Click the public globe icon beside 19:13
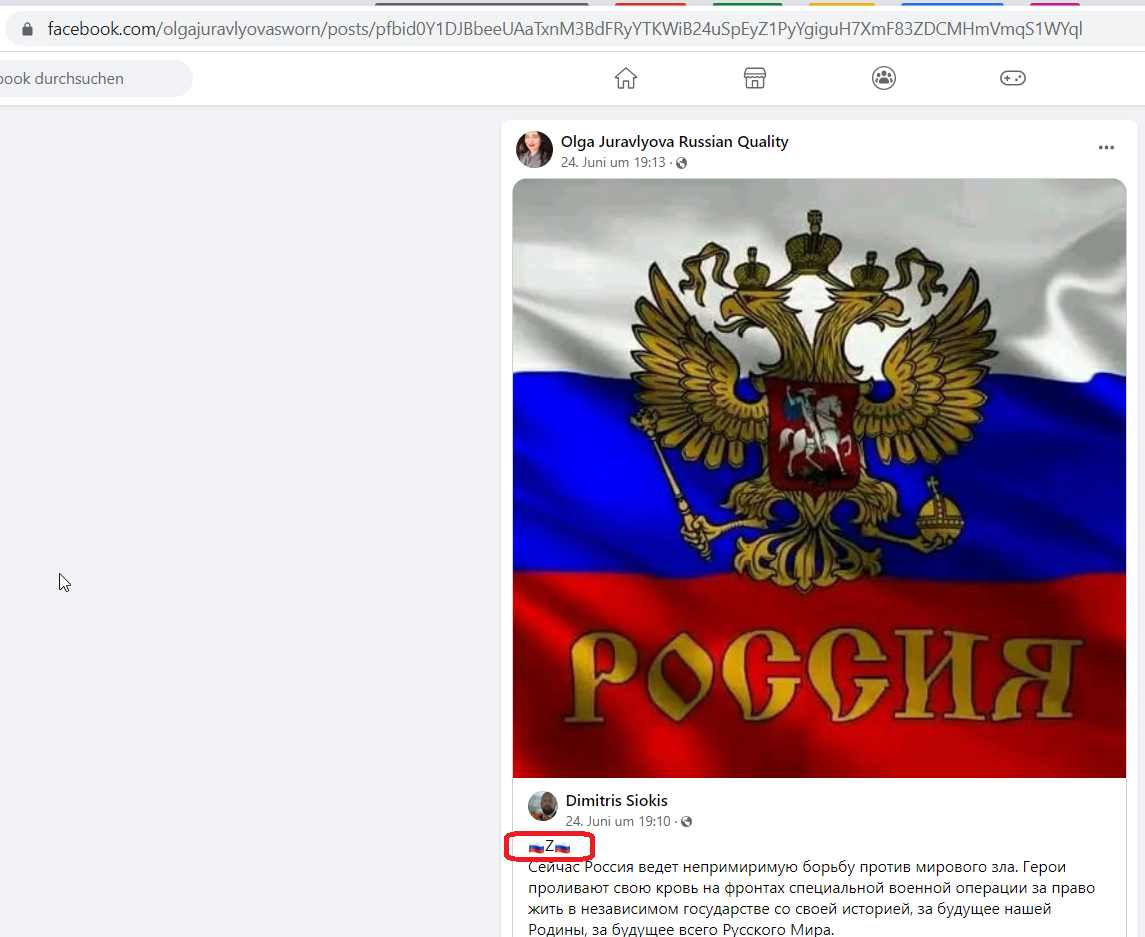 pyautogui.click(x=681, y=163)
